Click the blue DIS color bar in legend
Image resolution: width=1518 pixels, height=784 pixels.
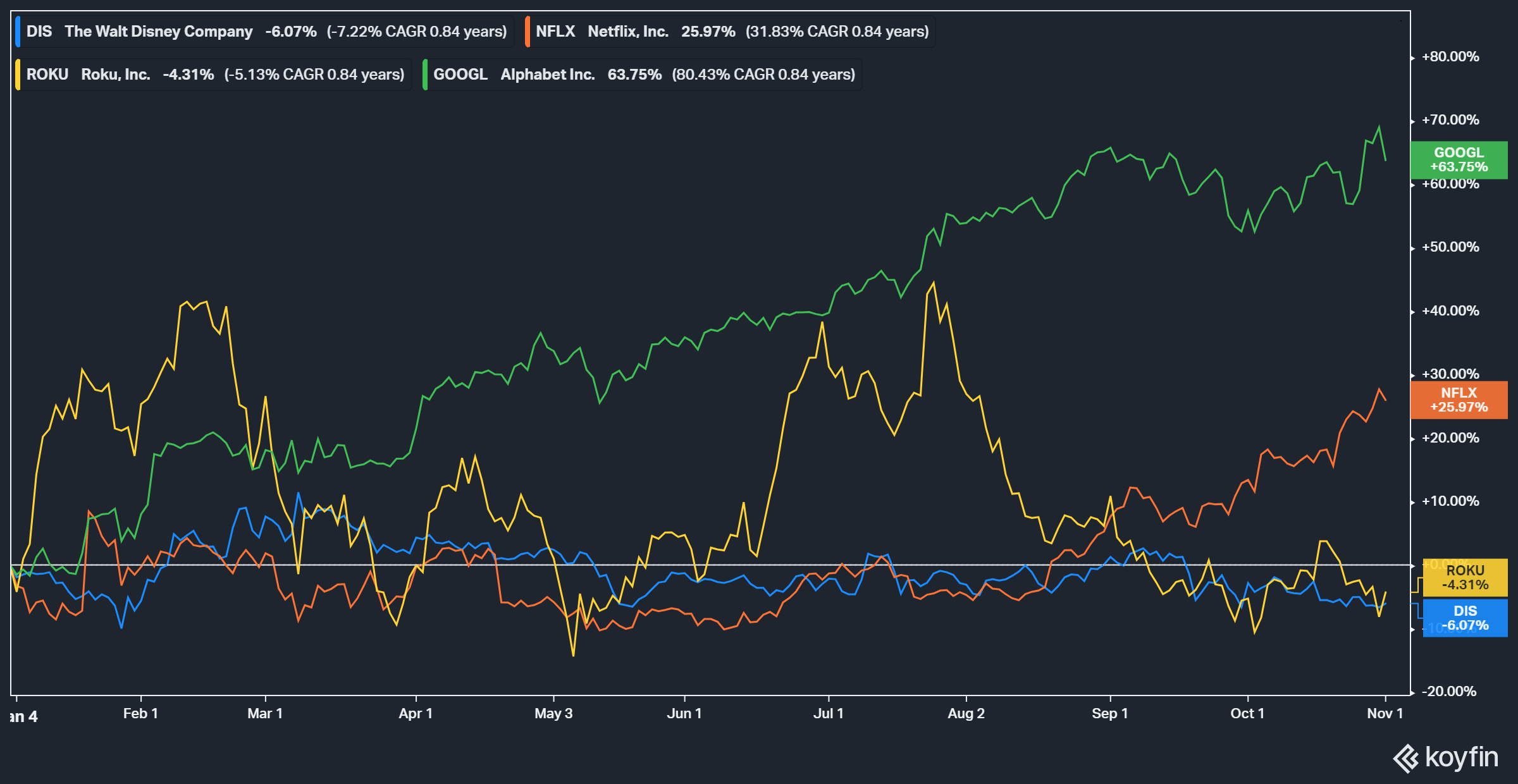click(x=18, y=32)
